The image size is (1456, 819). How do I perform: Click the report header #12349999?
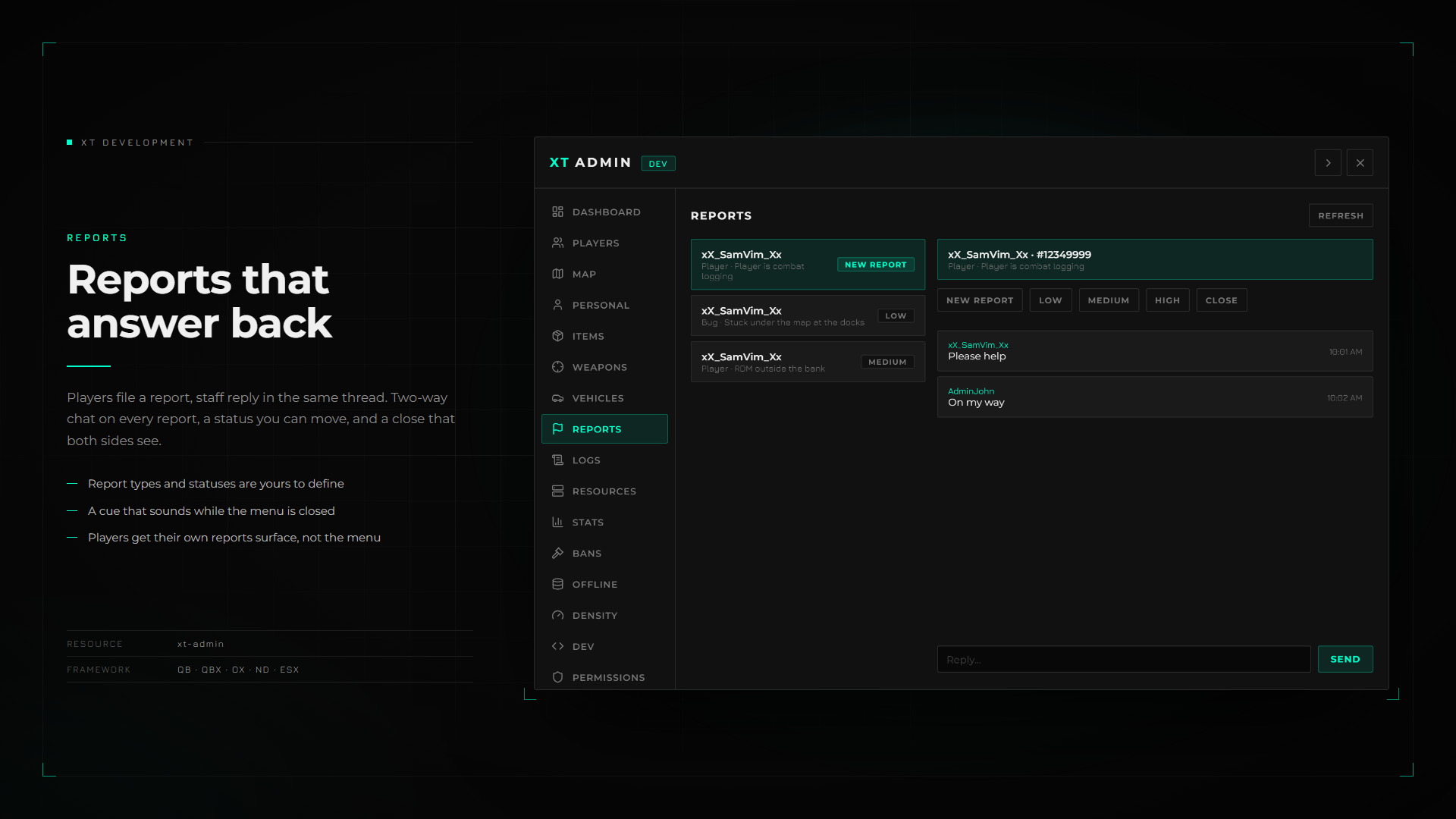point(1154,259)
